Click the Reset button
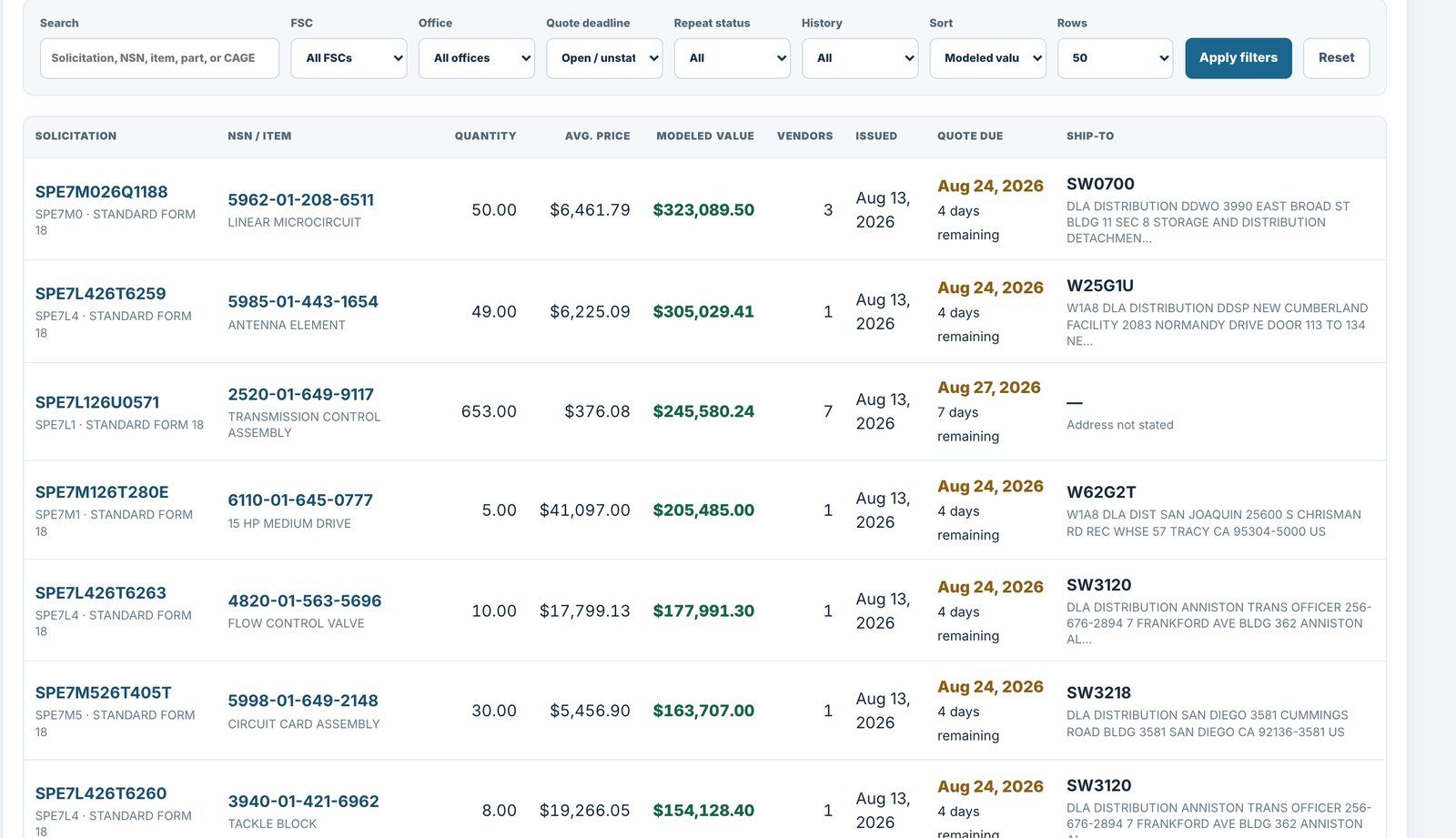The image size is (1456, 838). (x=1337, y=58)
